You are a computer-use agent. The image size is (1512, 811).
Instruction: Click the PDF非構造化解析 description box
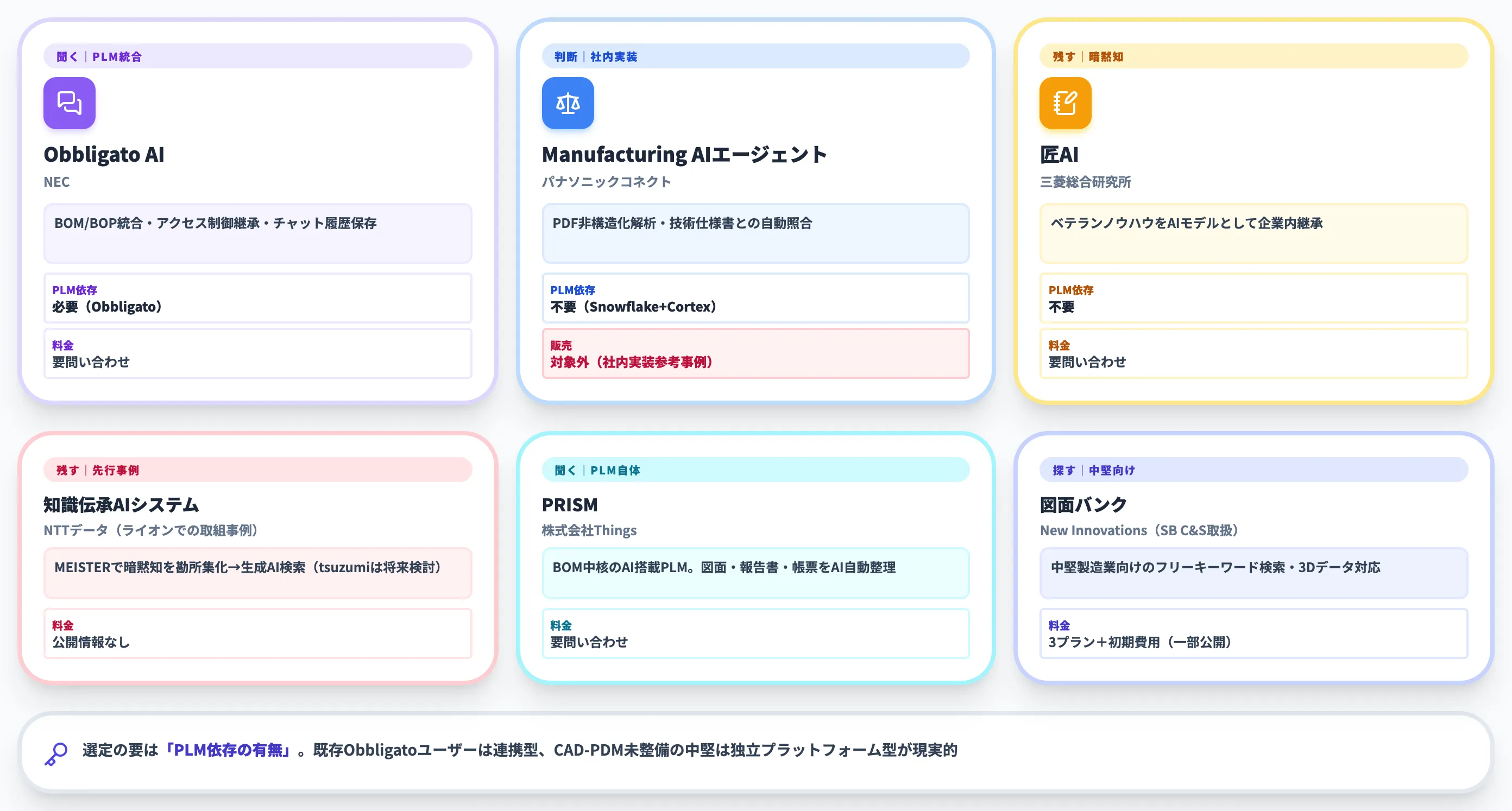point(755,233)
